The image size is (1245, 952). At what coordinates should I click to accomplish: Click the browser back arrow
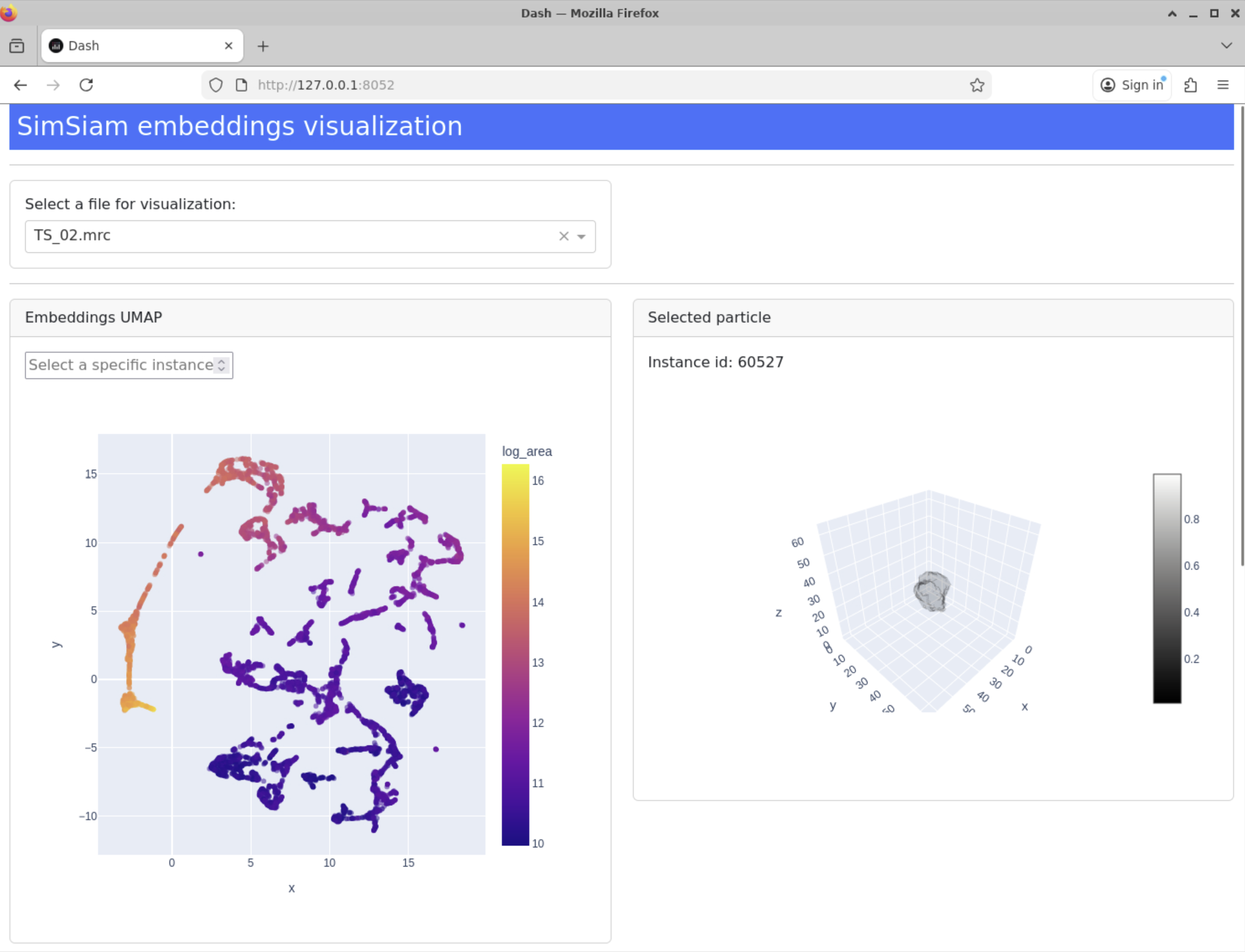(x=21, y=85)
